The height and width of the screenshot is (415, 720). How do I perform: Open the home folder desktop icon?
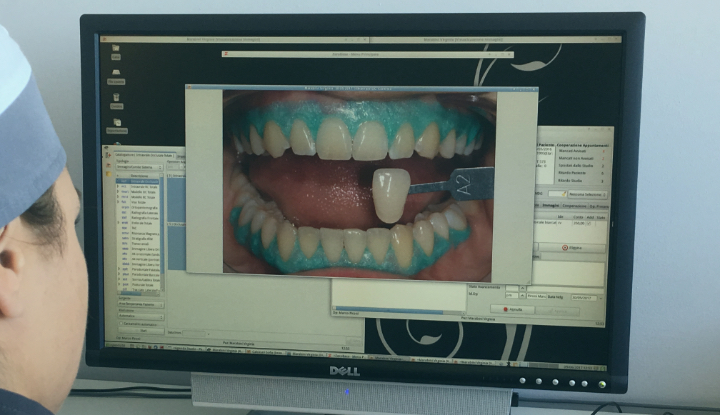(116, 52)
